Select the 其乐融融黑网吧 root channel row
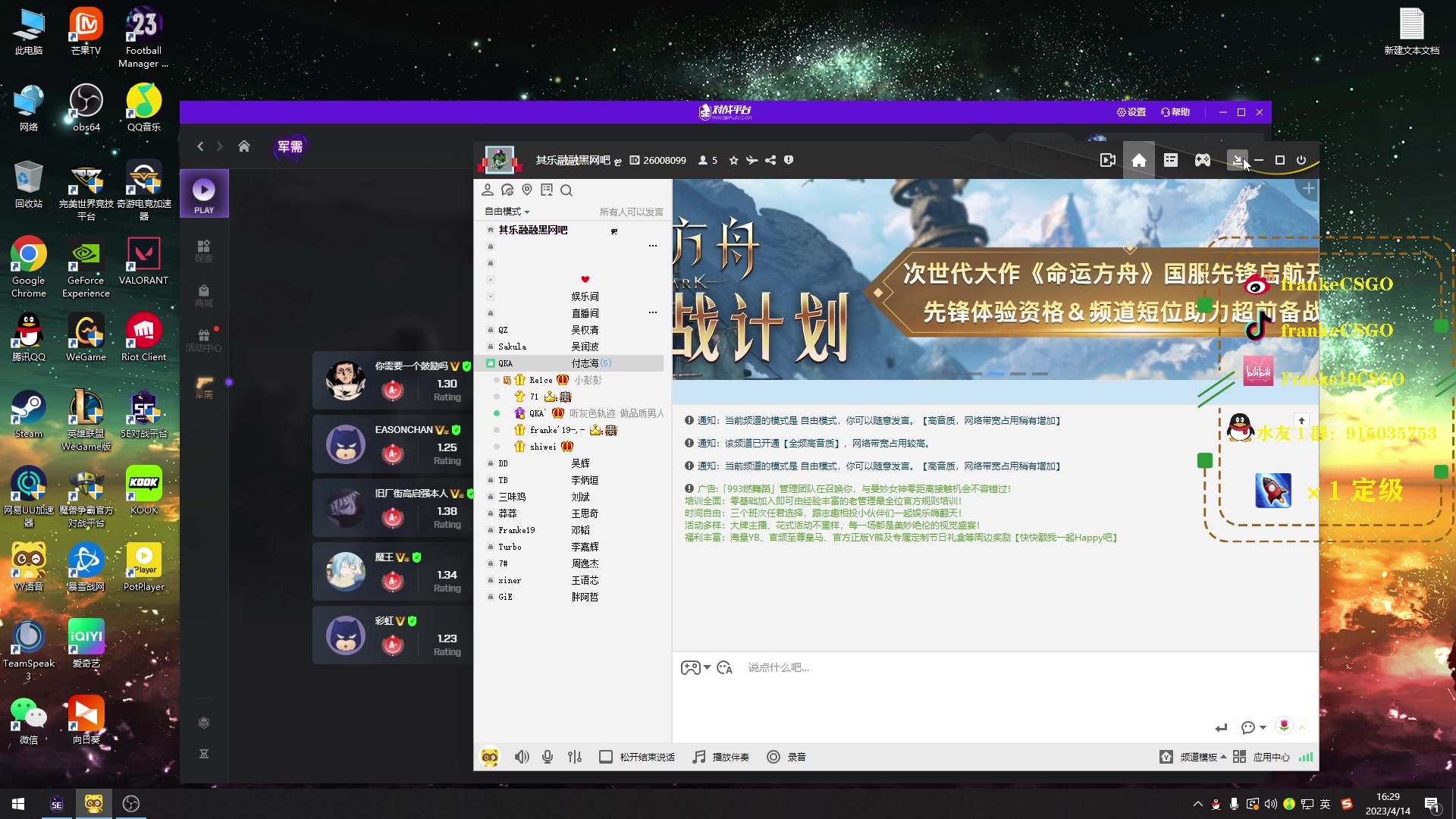This screenshot has width=1456, height=819. click(x=569, y=230)
